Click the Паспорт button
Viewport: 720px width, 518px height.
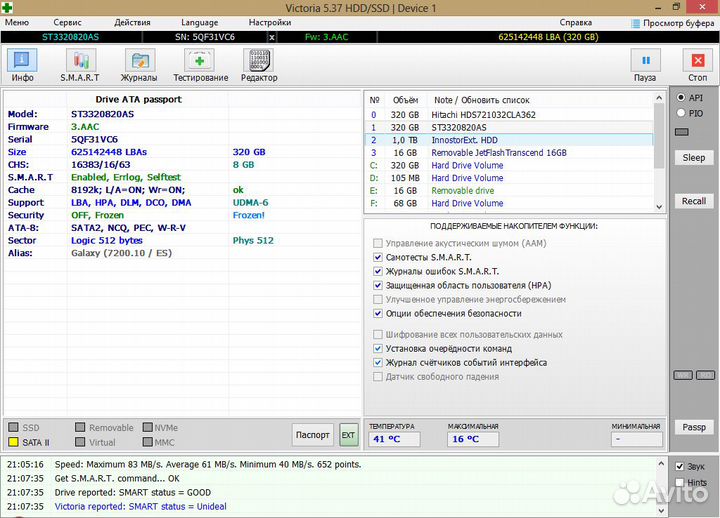coord(313,435)
